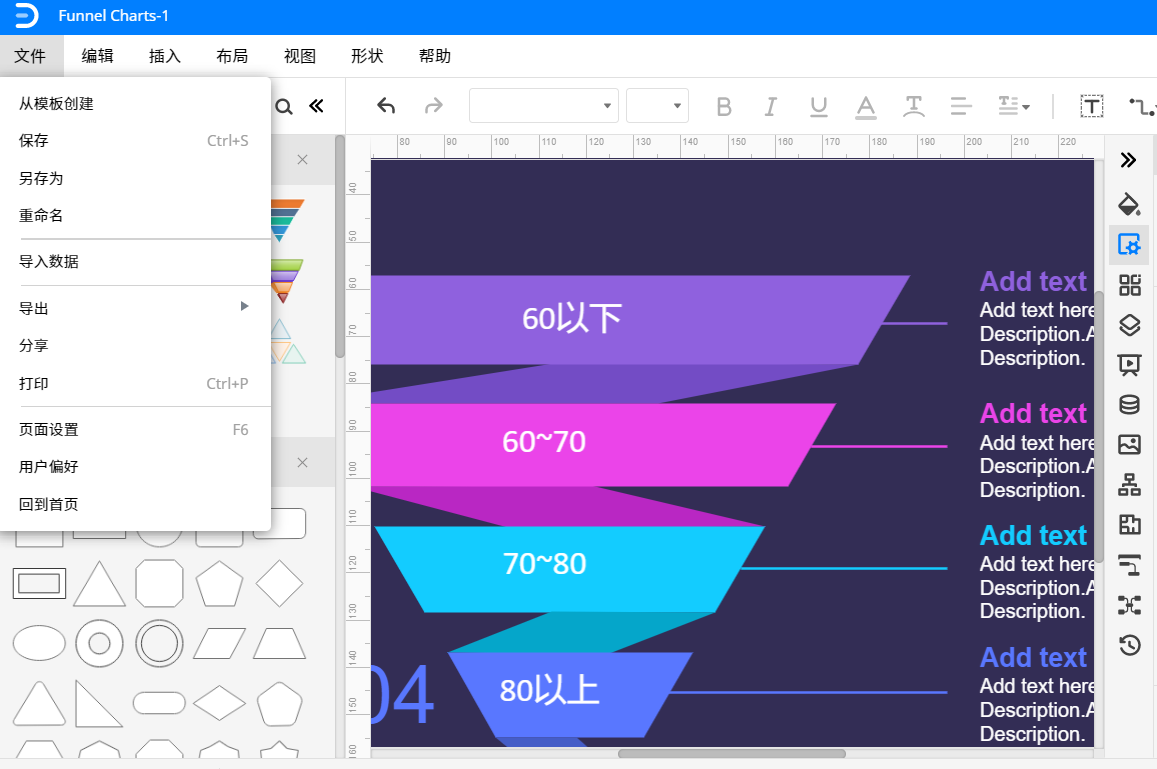The width and height of the screenshot is (1157, 769).
Task: Click the undo arrow icon
Action: click(386, 106)
